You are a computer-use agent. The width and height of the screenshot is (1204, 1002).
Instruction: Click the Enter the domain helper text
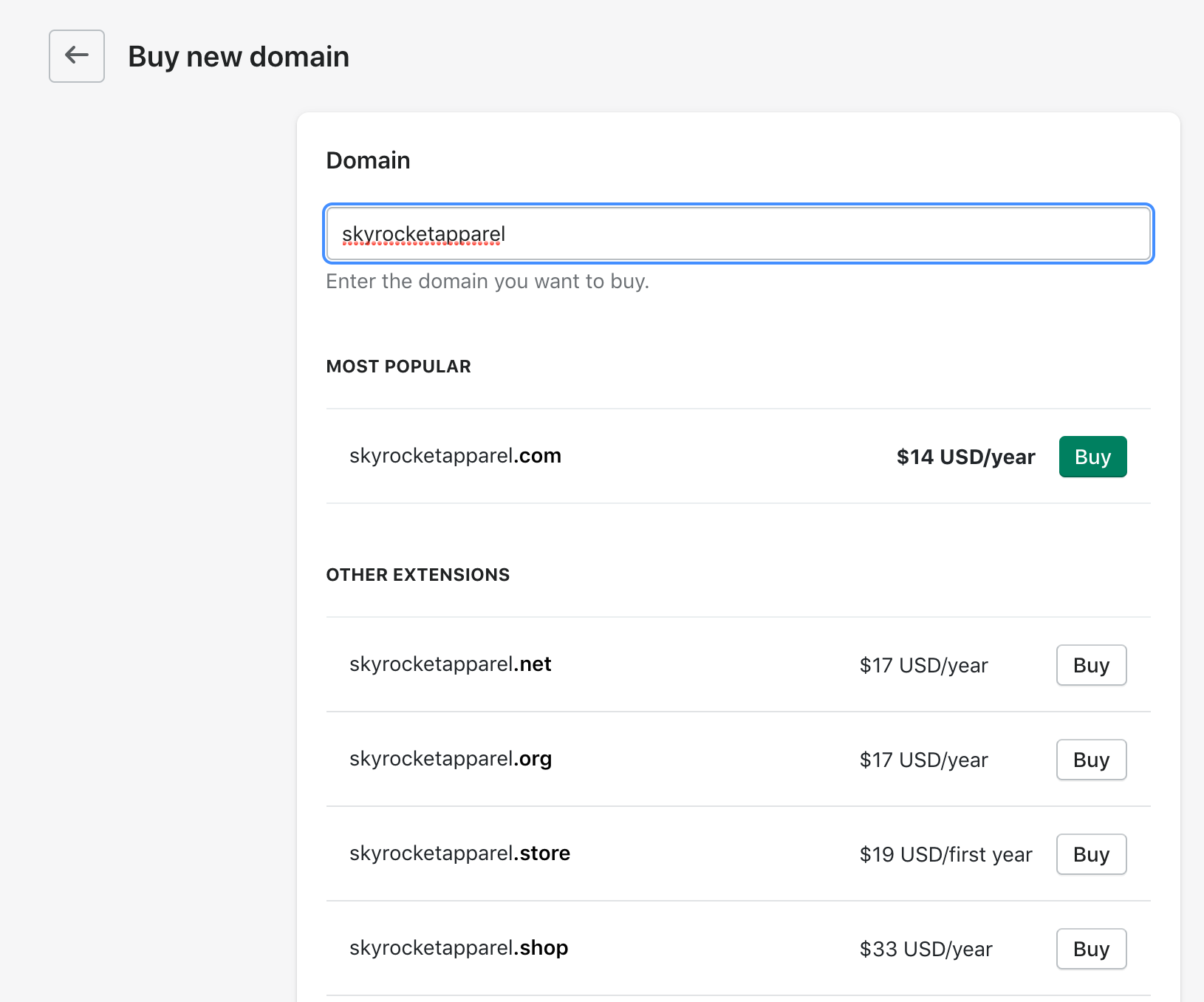click(x=487, y=281)
